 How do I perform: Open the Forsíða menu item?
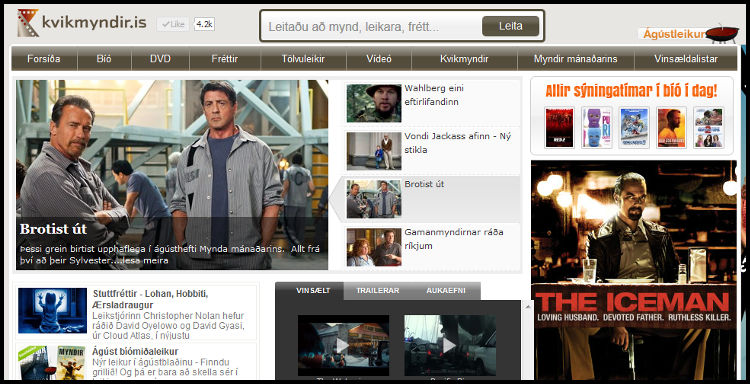coord(44,59)
